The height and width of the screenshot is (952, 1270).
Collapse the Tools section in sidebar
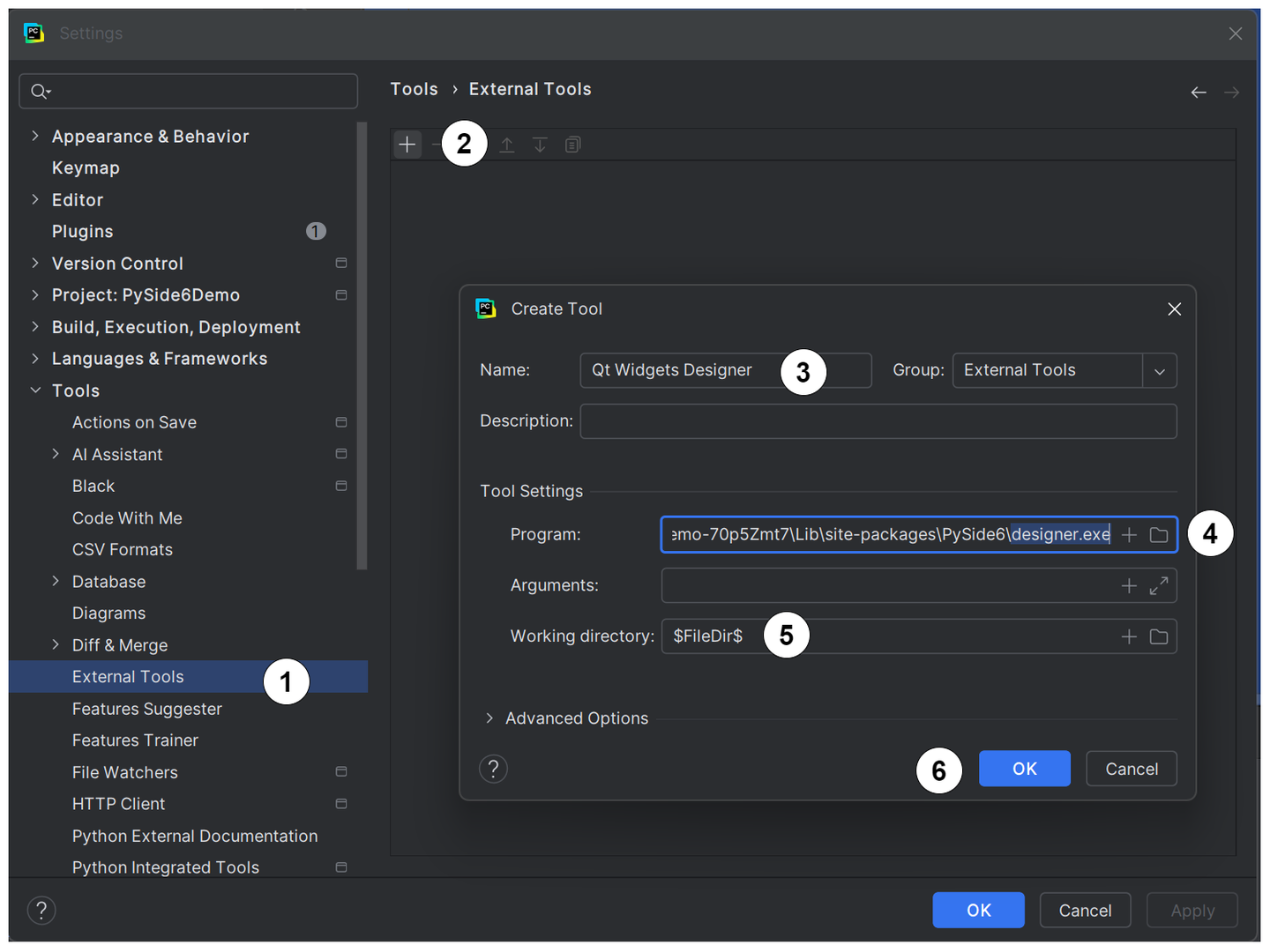coord(35,390)
